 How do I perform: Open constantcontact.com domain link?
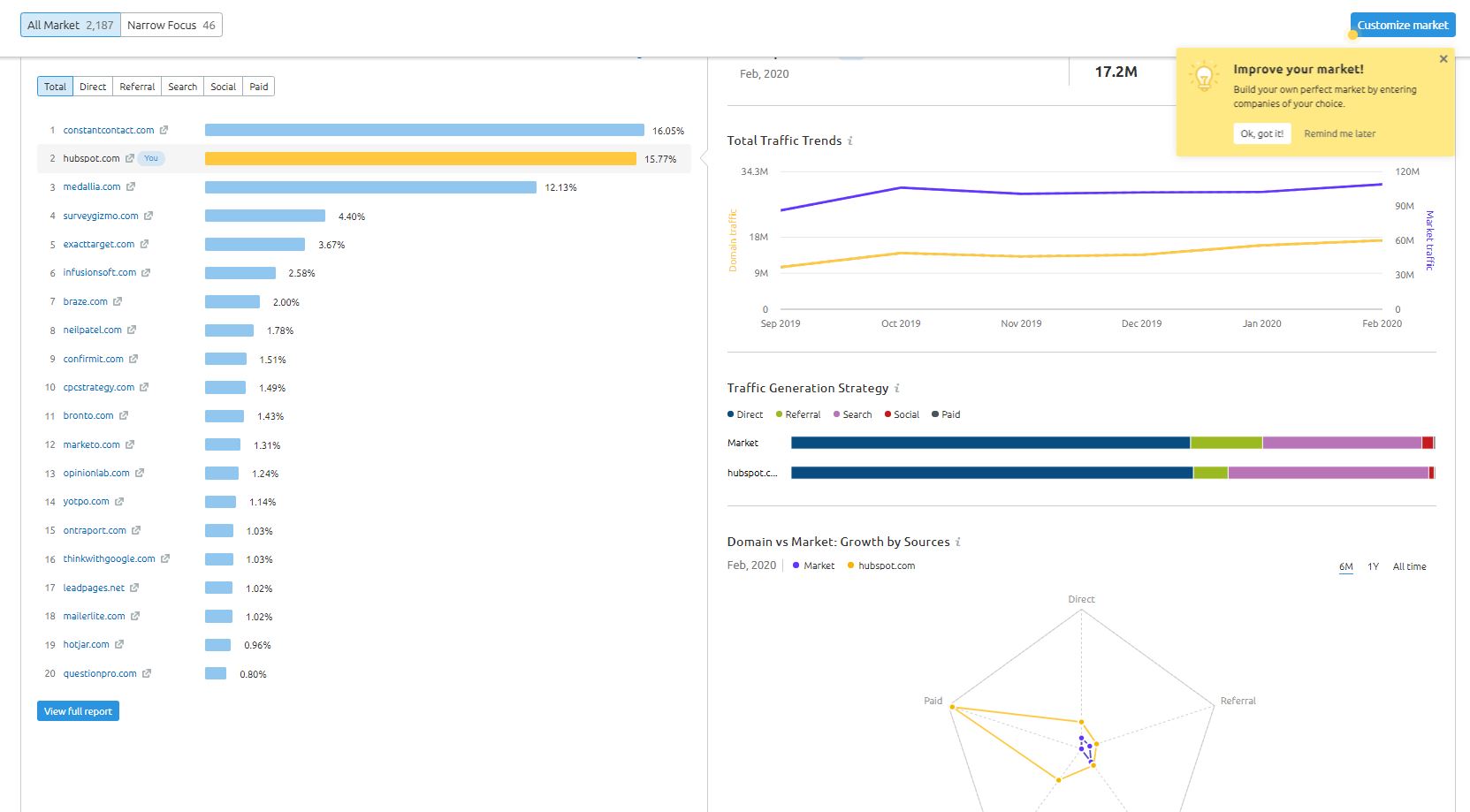(109, 130)
